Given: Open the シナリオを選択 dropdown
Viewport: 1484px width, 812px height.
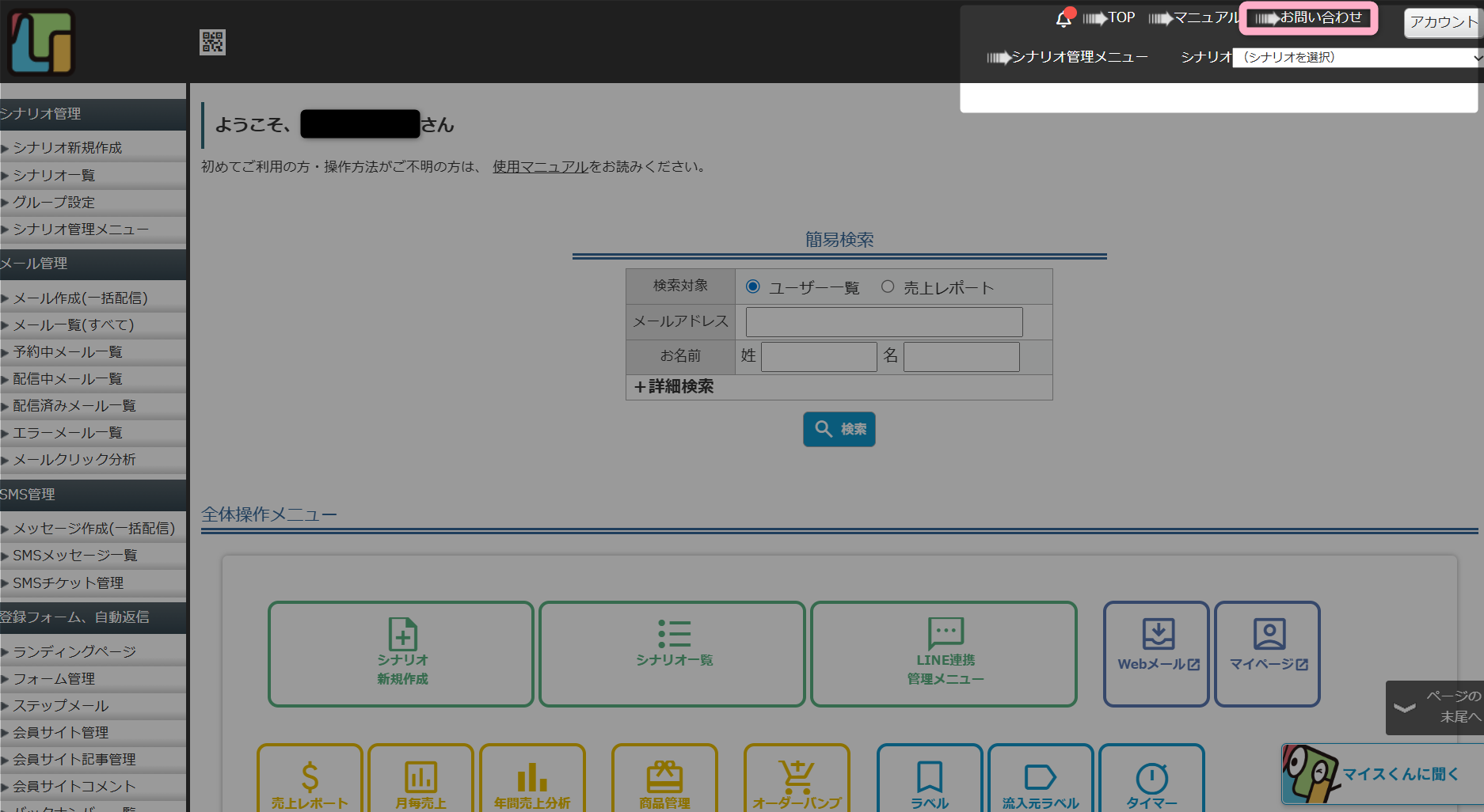Looking at the screenshot, I should [1357, 57].
